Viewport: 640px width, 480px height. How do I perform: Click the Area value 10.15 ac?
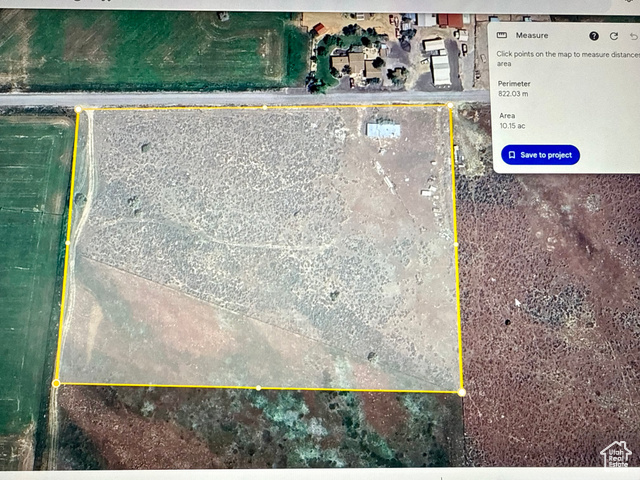[512, 127]
